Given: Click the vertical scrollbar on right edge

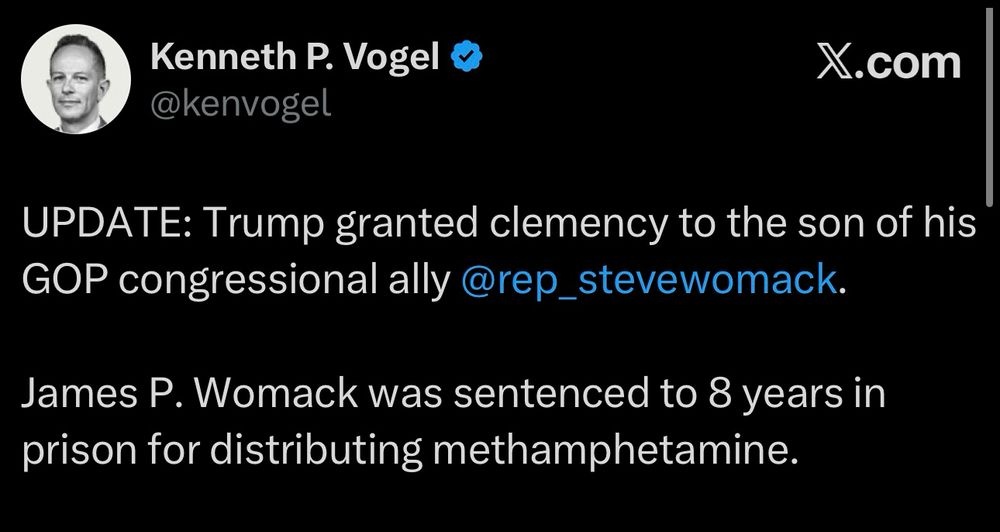Looking at the screenshot, I should [988, 100].
